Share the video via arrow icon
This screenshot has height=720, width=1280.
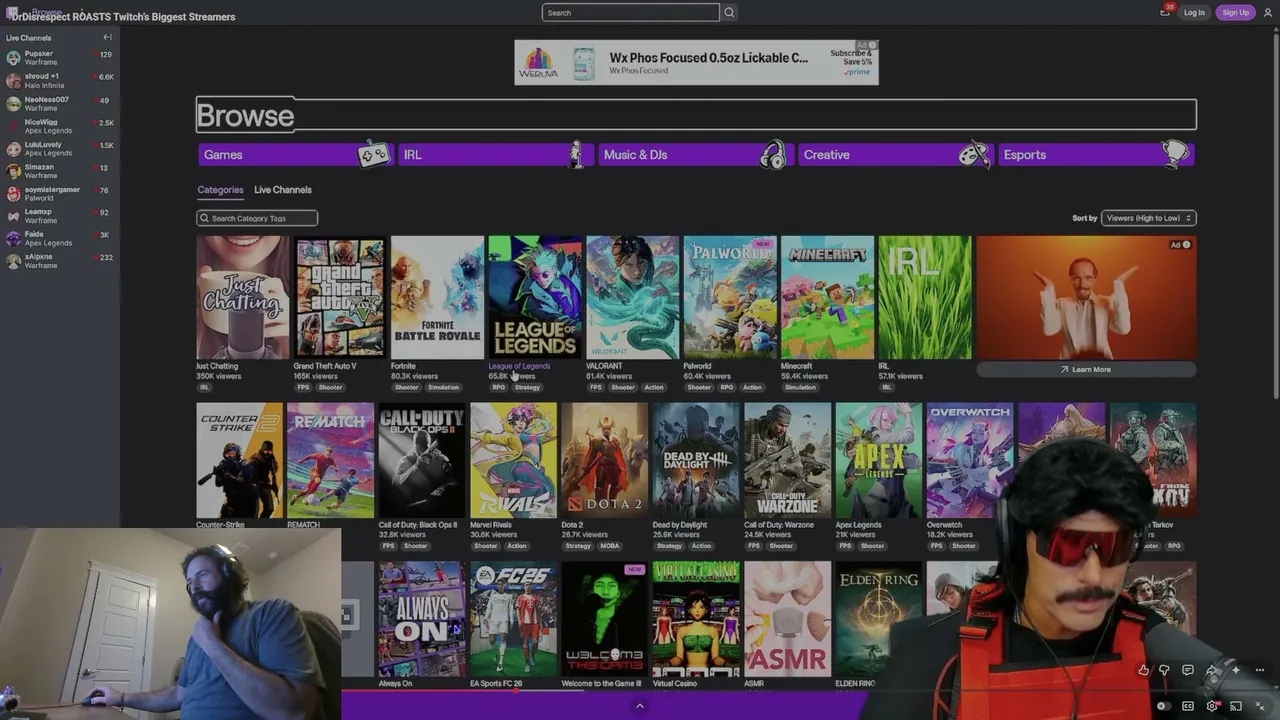click(x=1212, y=670)
